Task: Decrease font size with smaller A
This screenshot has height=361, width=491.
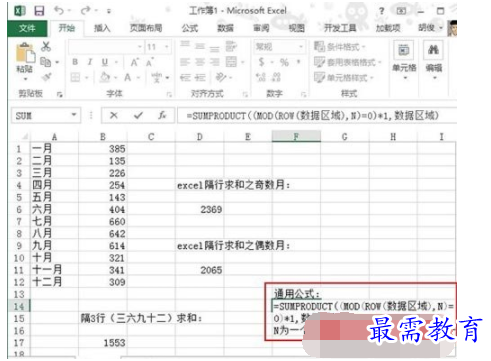Action: click(x=149, y=62)
